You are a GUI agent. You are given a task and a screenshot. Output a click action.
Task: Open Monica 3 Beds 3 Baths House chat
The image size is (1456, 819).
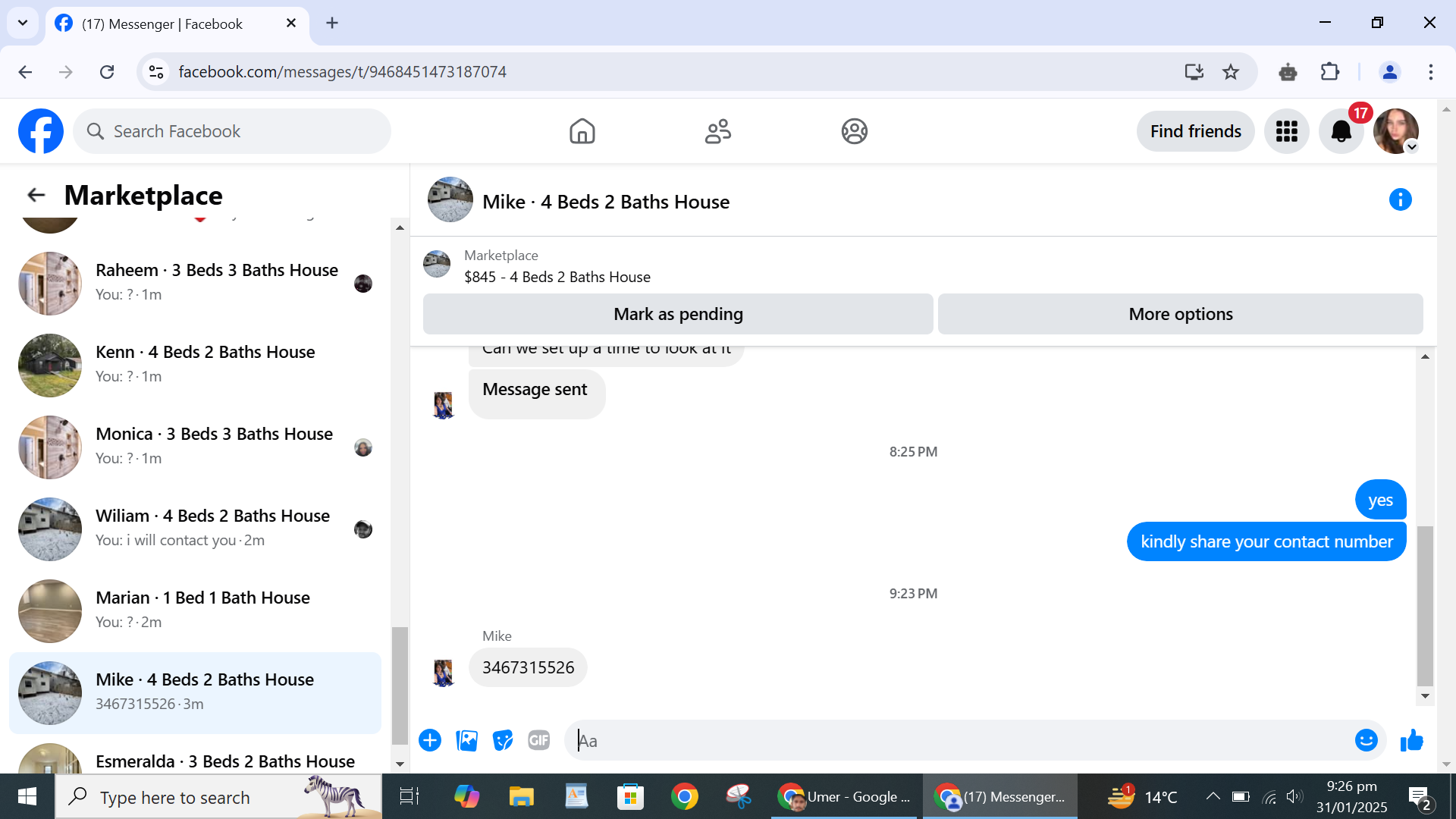point(195,447)
